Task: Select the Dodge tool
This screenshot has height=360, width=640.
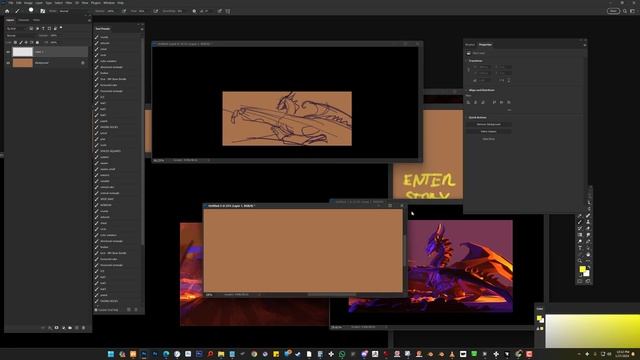Action: point(580,241)
